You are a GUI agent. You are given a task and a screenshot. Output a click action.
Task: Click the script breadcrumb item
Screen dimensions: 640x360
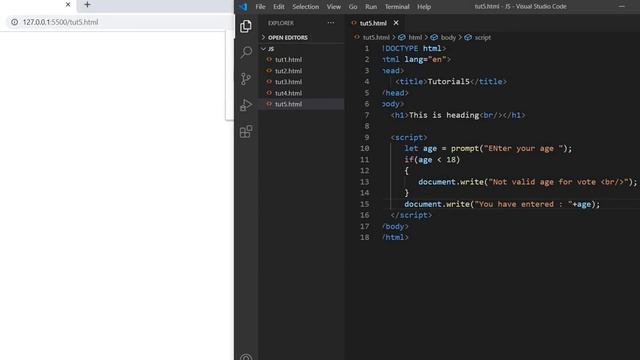(x=482, y=38)
